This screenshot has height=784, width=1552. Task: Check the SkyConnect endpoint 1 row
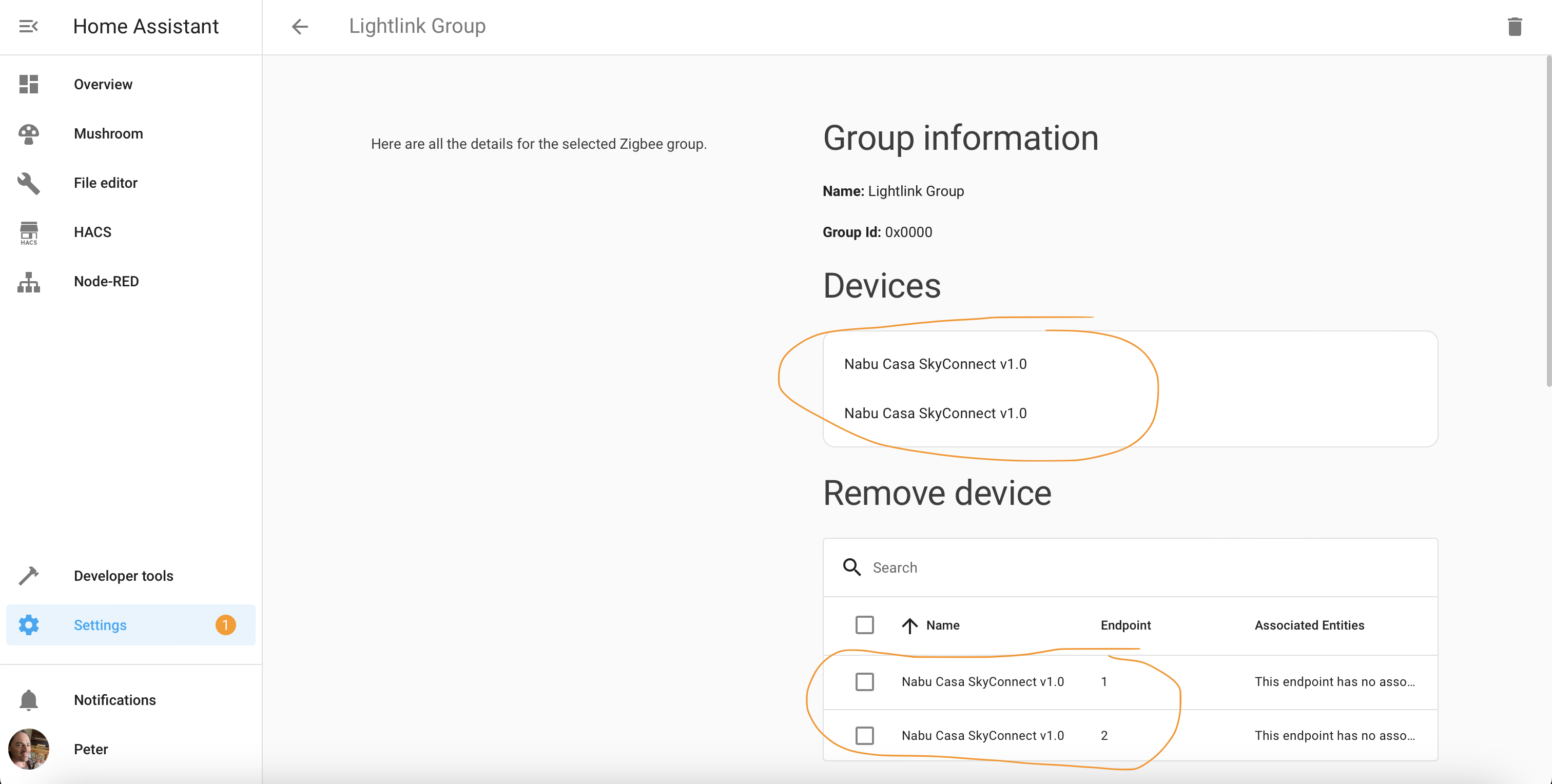[x=864, y=681]
